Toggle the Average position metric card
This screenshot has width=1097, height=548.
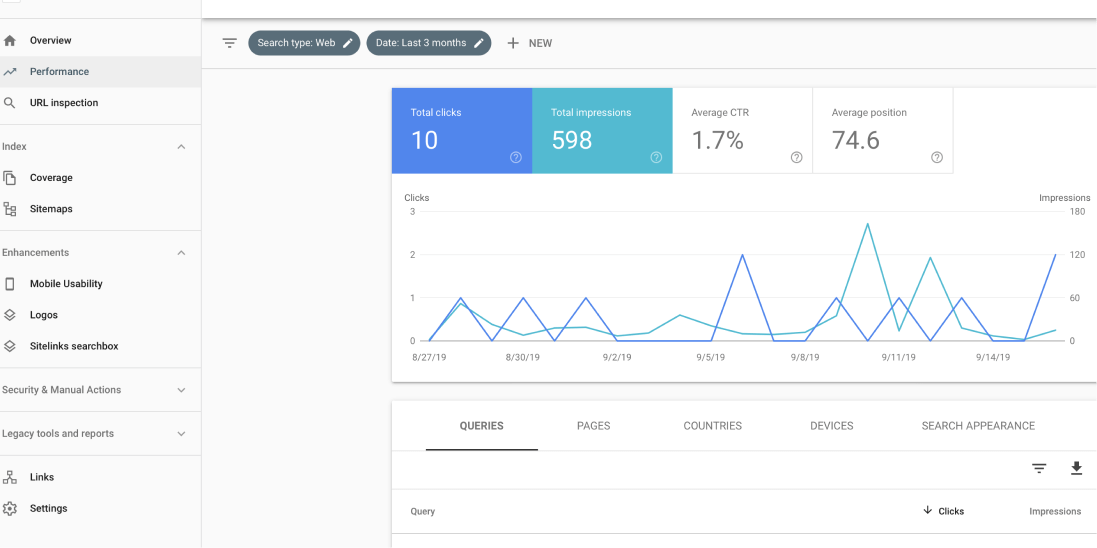(883, 131)
